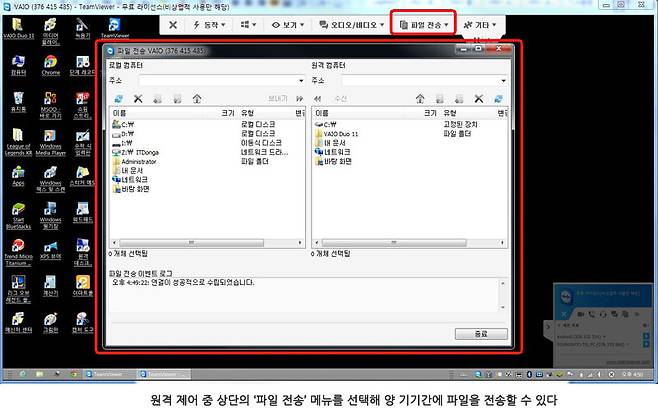This screenshot has height=417, width=658.
Task: Select network drive Z:₩ ITDonga
Action: tap(136, 152)
